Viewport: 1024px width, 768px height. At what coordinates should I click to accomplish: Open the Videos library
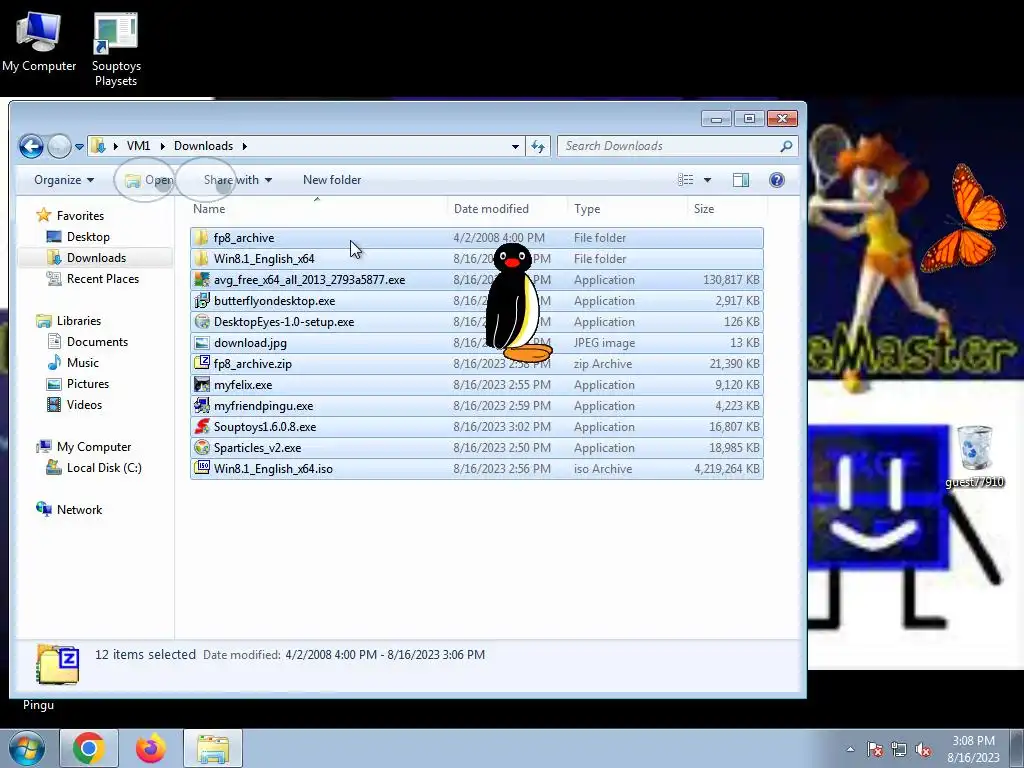84,404
